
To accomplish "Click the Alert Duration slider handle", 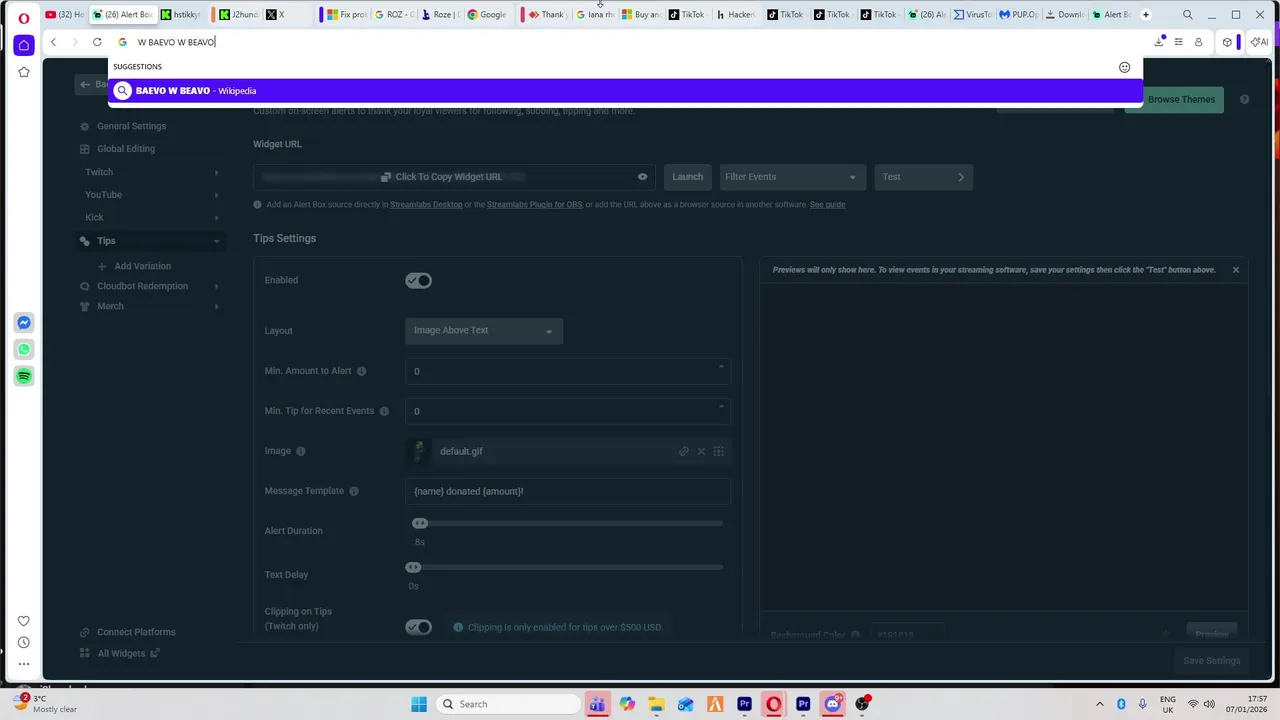I will tap(420, 523).
